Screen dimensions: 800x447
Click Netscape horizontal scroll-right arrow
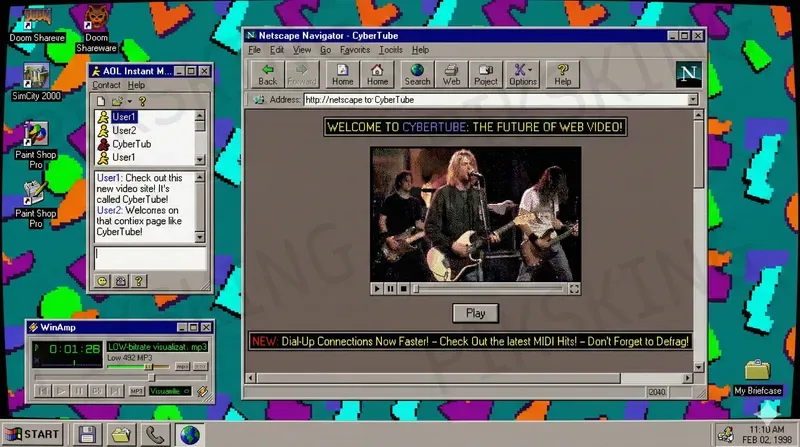(x=688, y=378)
